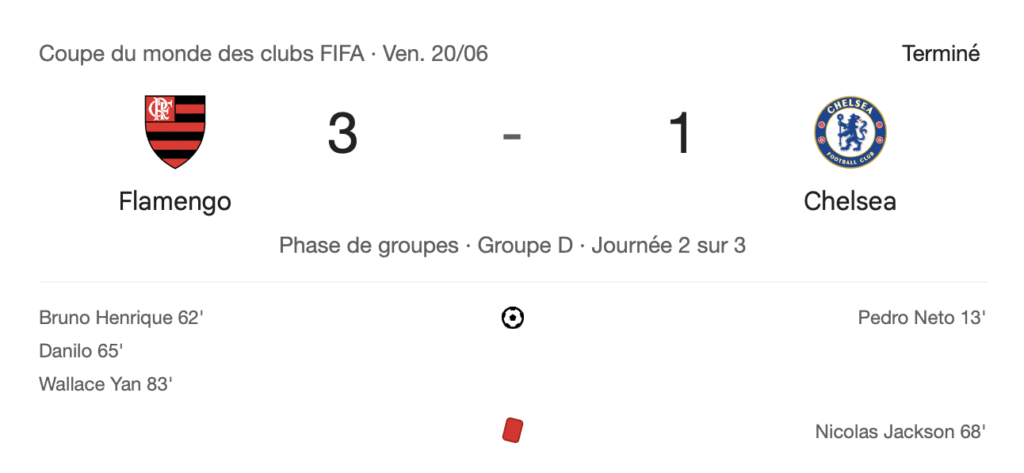This screenshot has height=473, width=1024.
Task: Select Danilo 65' goal entry
Action: coord(81,351)
